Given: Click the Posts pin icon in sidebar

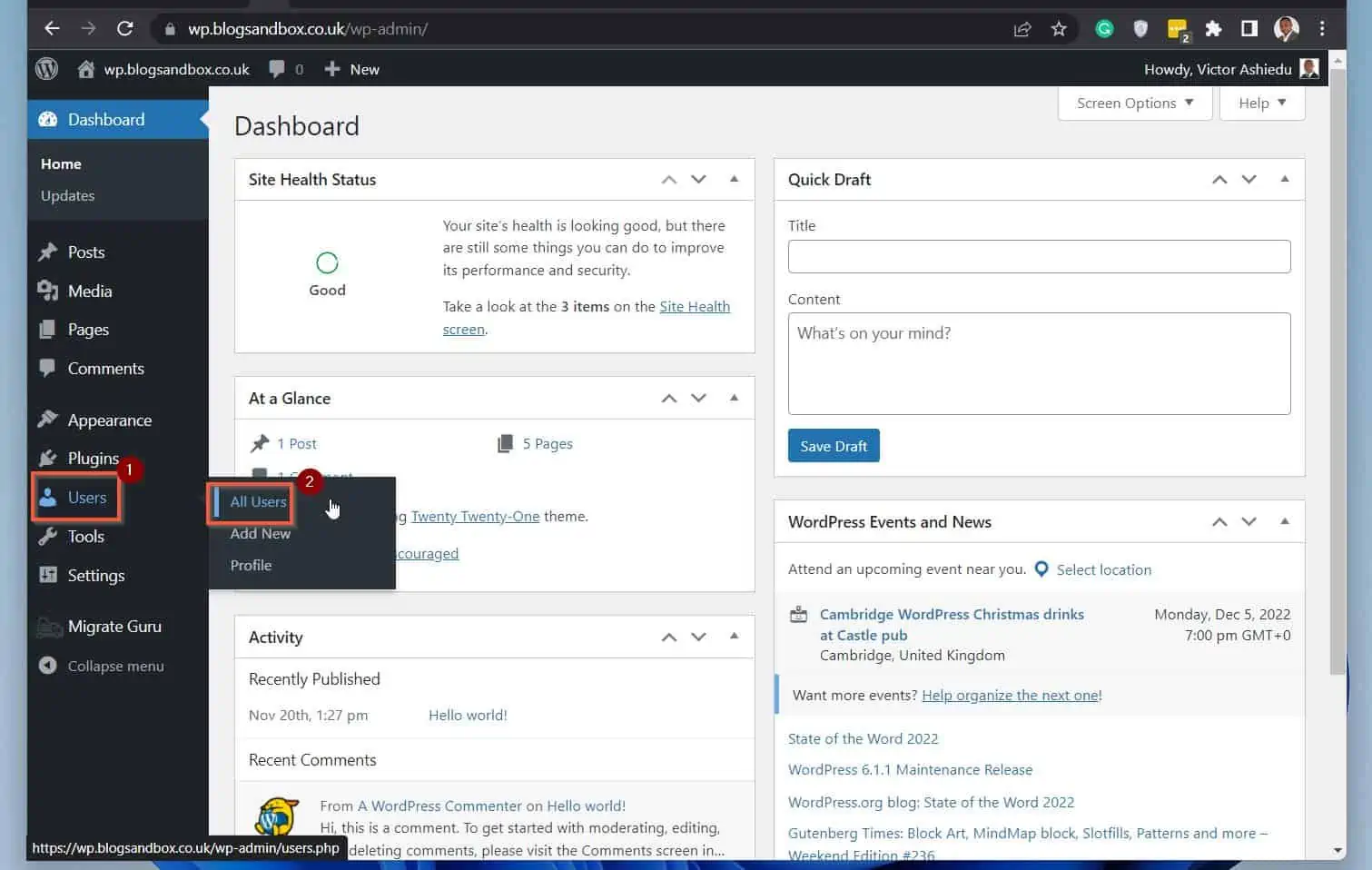Looking at the screenshot, I should pos(47,252).
